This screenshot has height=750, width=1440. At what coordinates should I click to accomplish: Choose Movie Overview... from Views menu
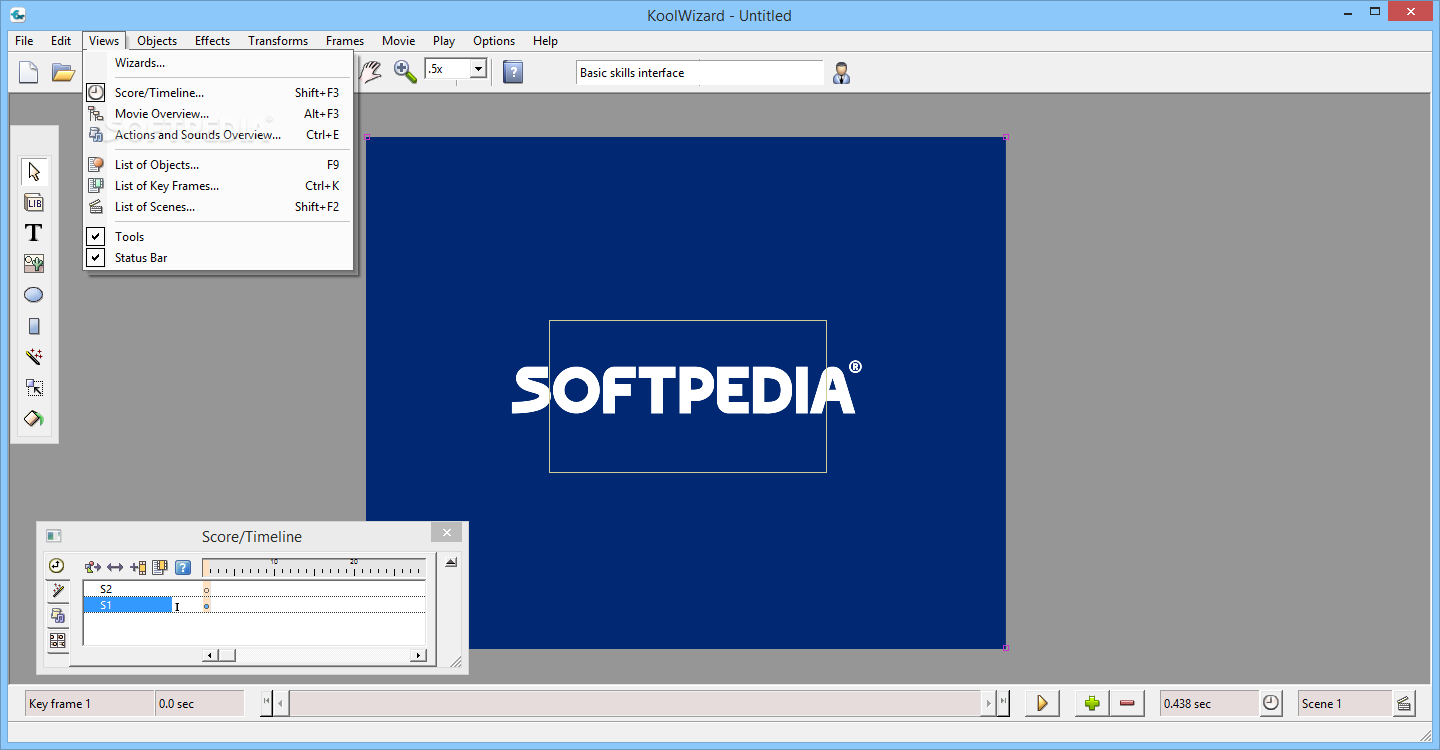(219, 114)
